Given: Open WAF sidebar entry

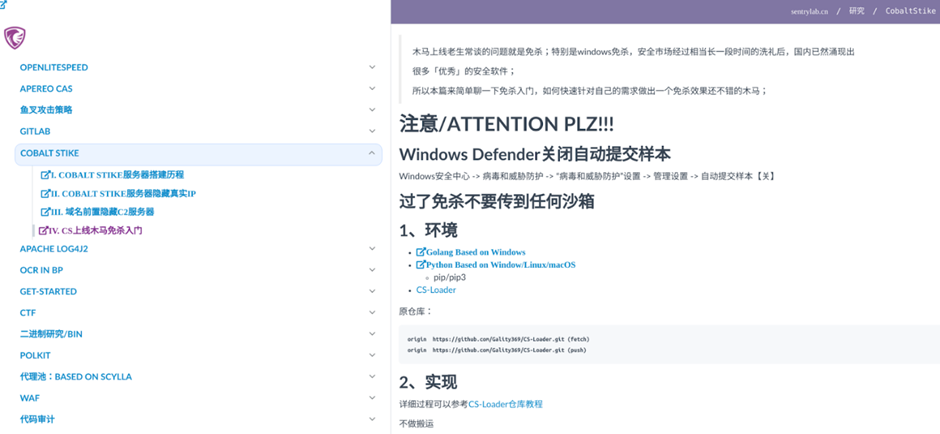Looking at the screenshot, I should tap(30, 398).
